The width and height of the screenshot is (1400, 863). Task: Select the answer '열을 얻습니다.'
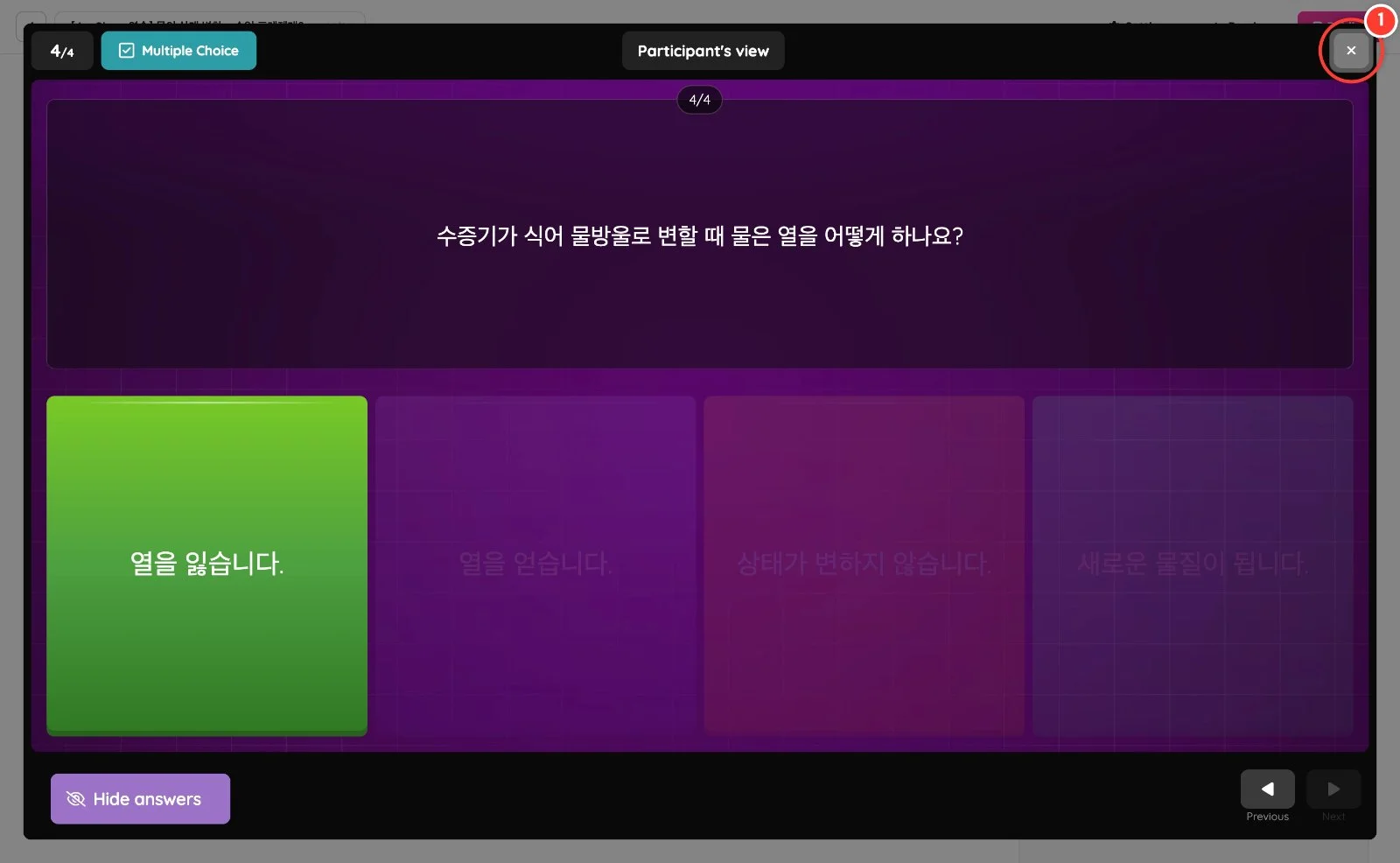(x=535, y=565)
